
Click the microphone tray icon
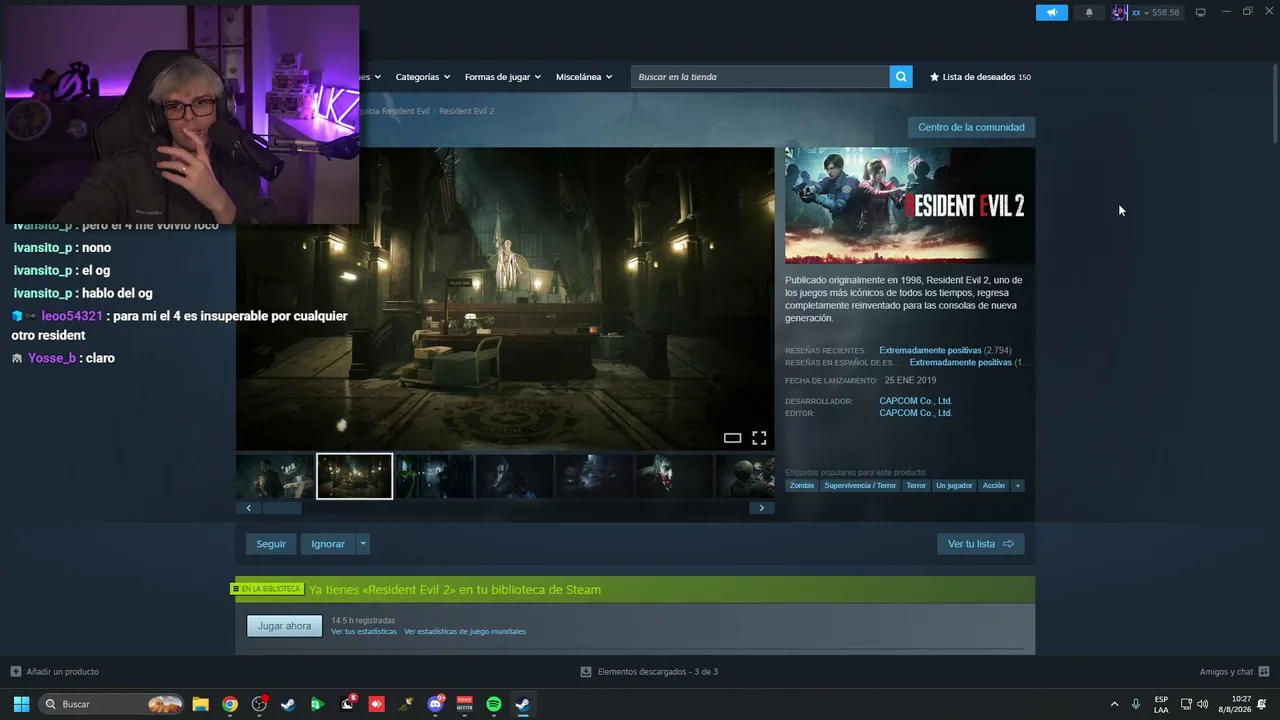[1136, 704]
